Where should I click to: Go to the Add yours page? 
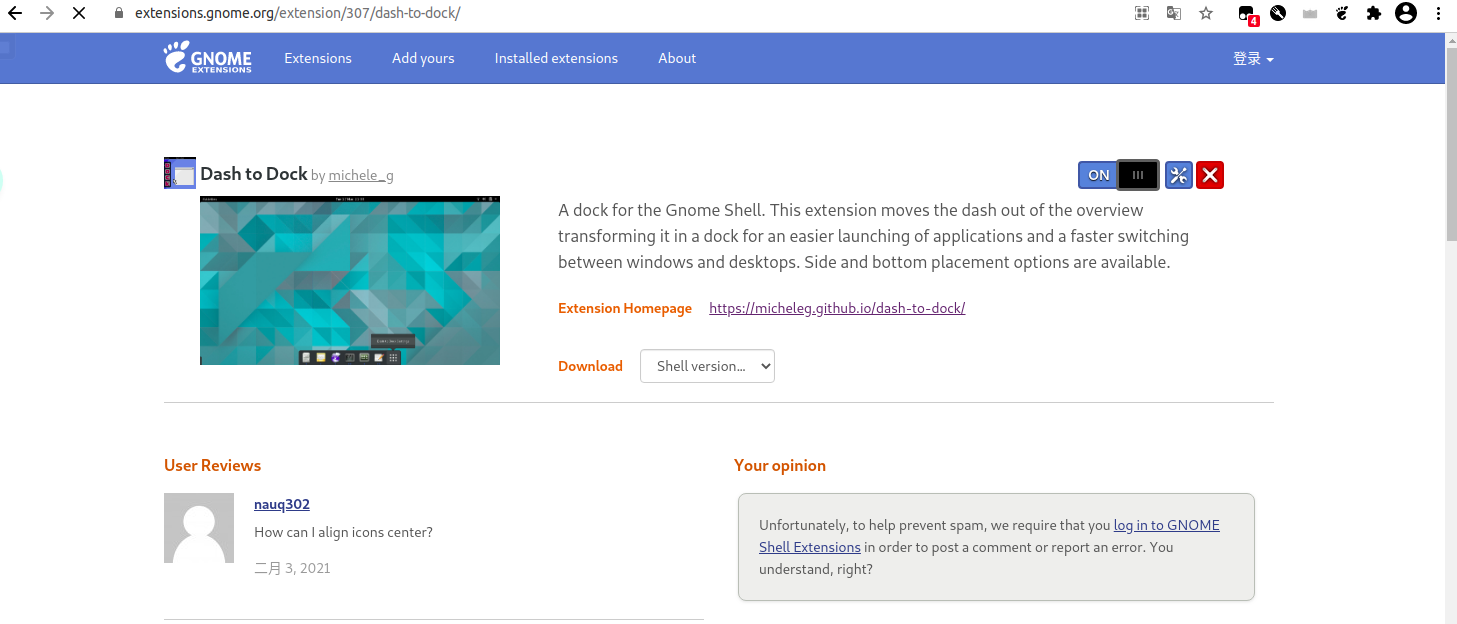point(423,58)
